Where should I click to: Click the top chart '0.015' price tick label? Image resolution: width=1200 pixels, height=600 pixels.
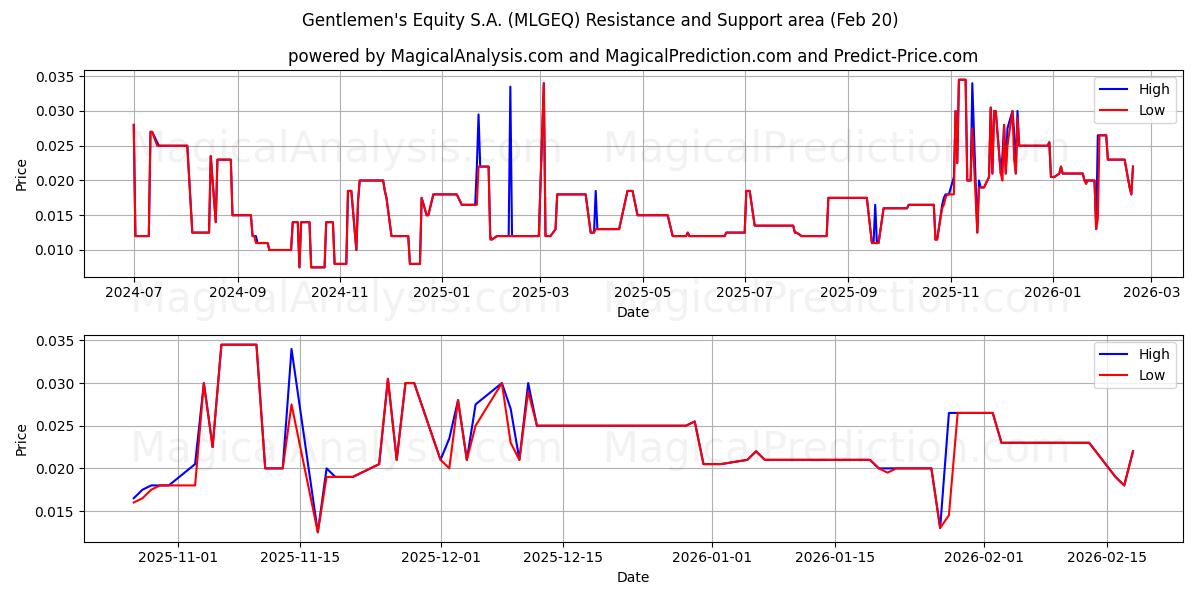pyautogui.click(x=57, y=216)
